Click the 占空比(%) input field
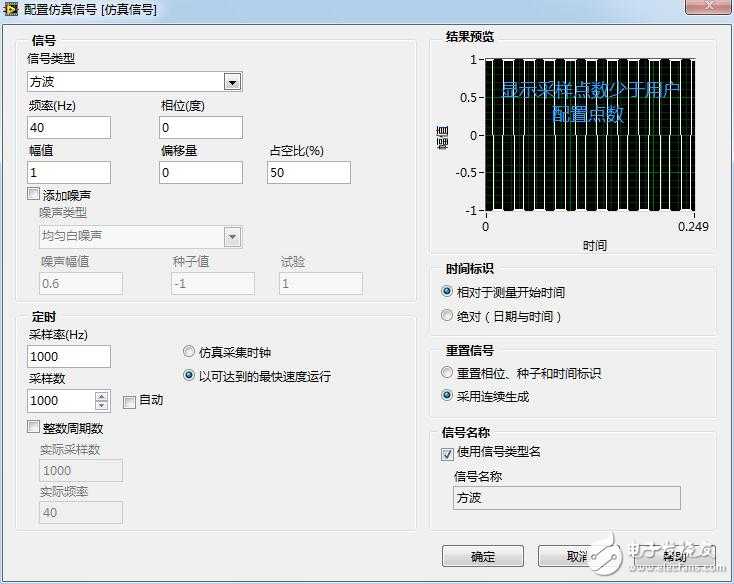Screen dimensions: 734x584 click(309, 172)
